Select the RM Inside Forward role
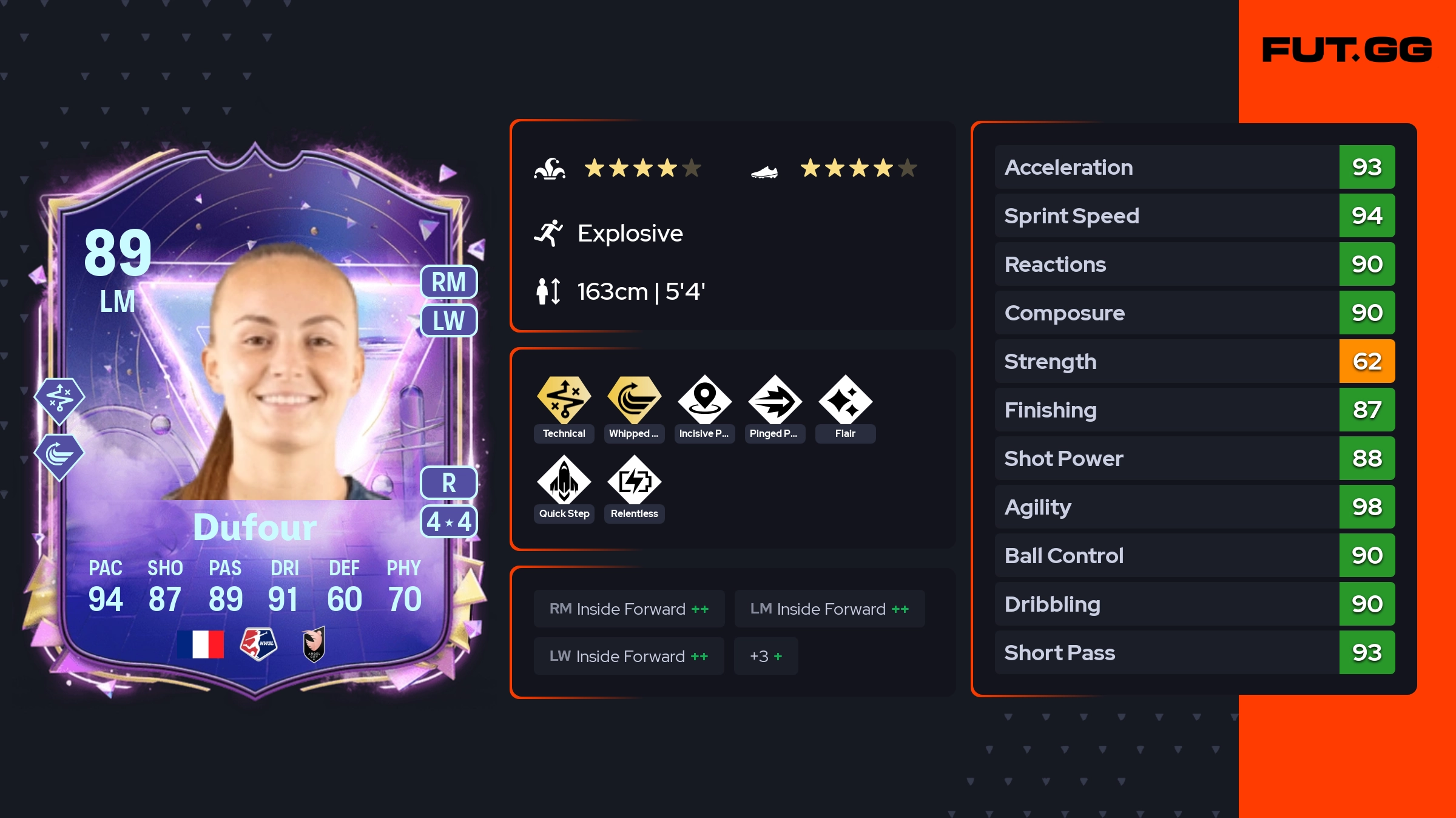The image size is (1456, 818). [x=629, y=609]
